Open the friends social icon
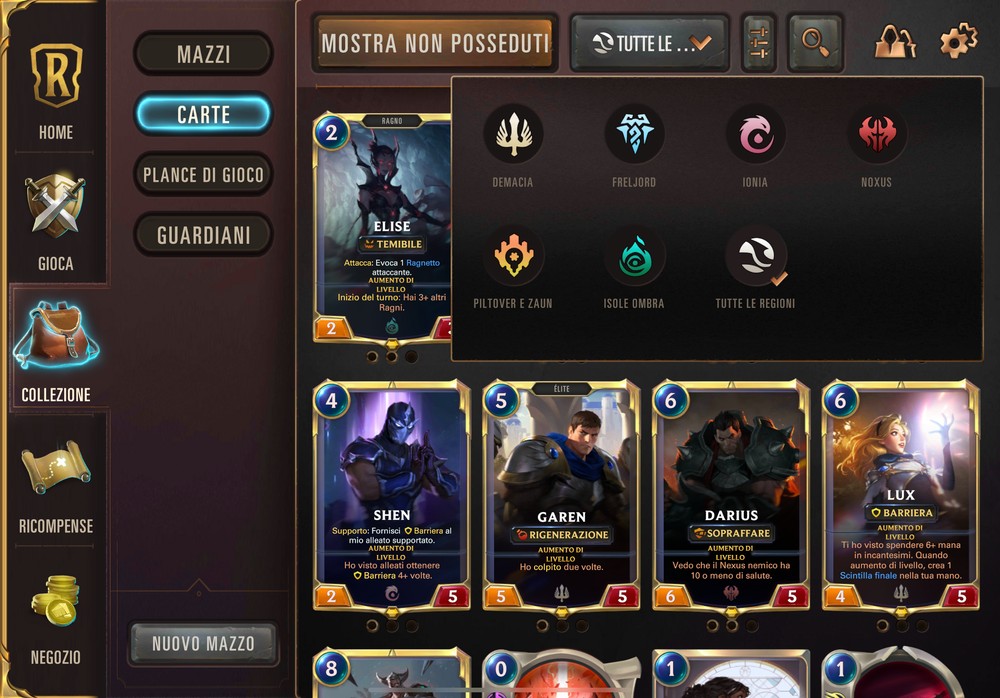The height and width of the screenshot is (698, 1000). click(895, 41)
